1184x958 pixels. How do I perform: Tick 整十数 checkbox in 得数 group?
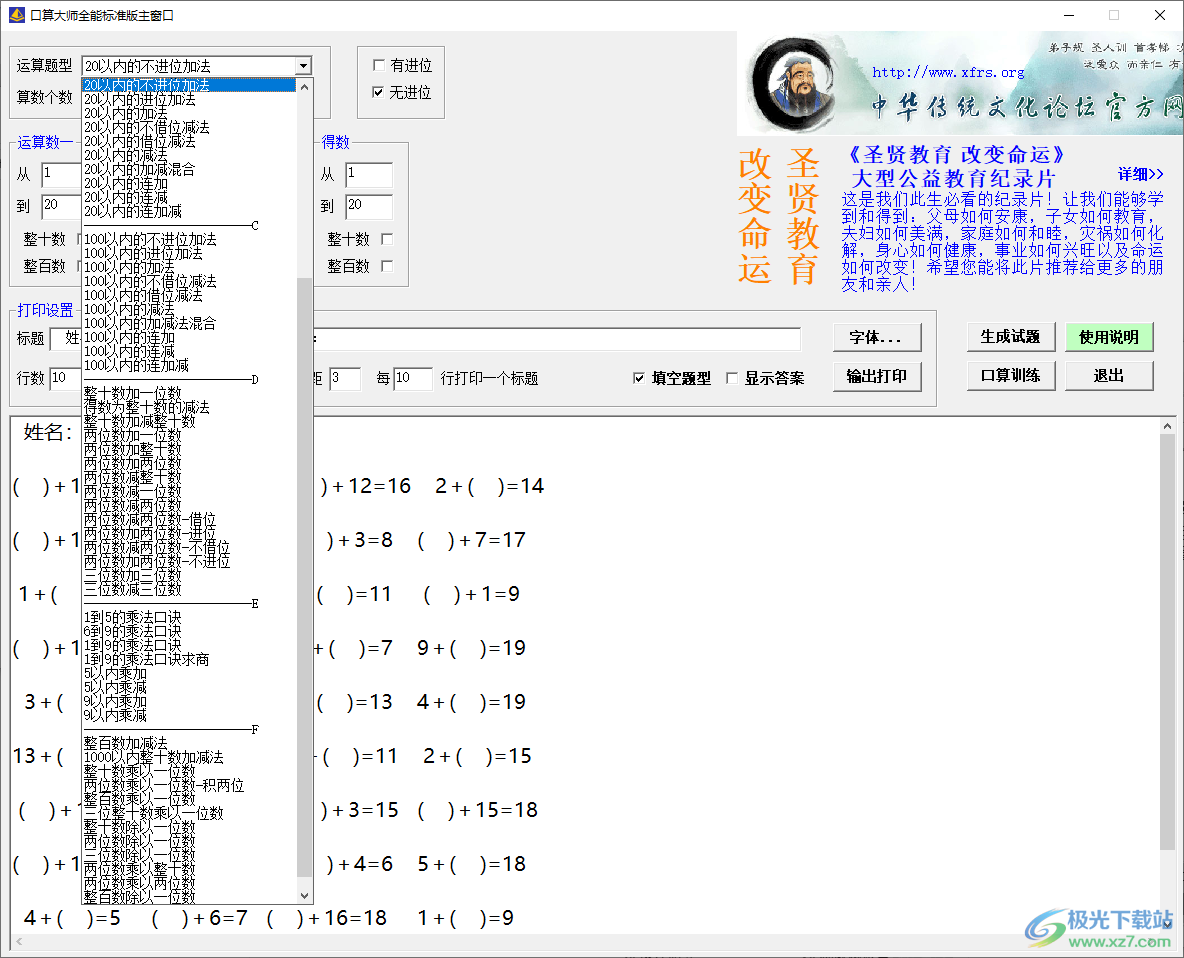[x=387, y=239]
